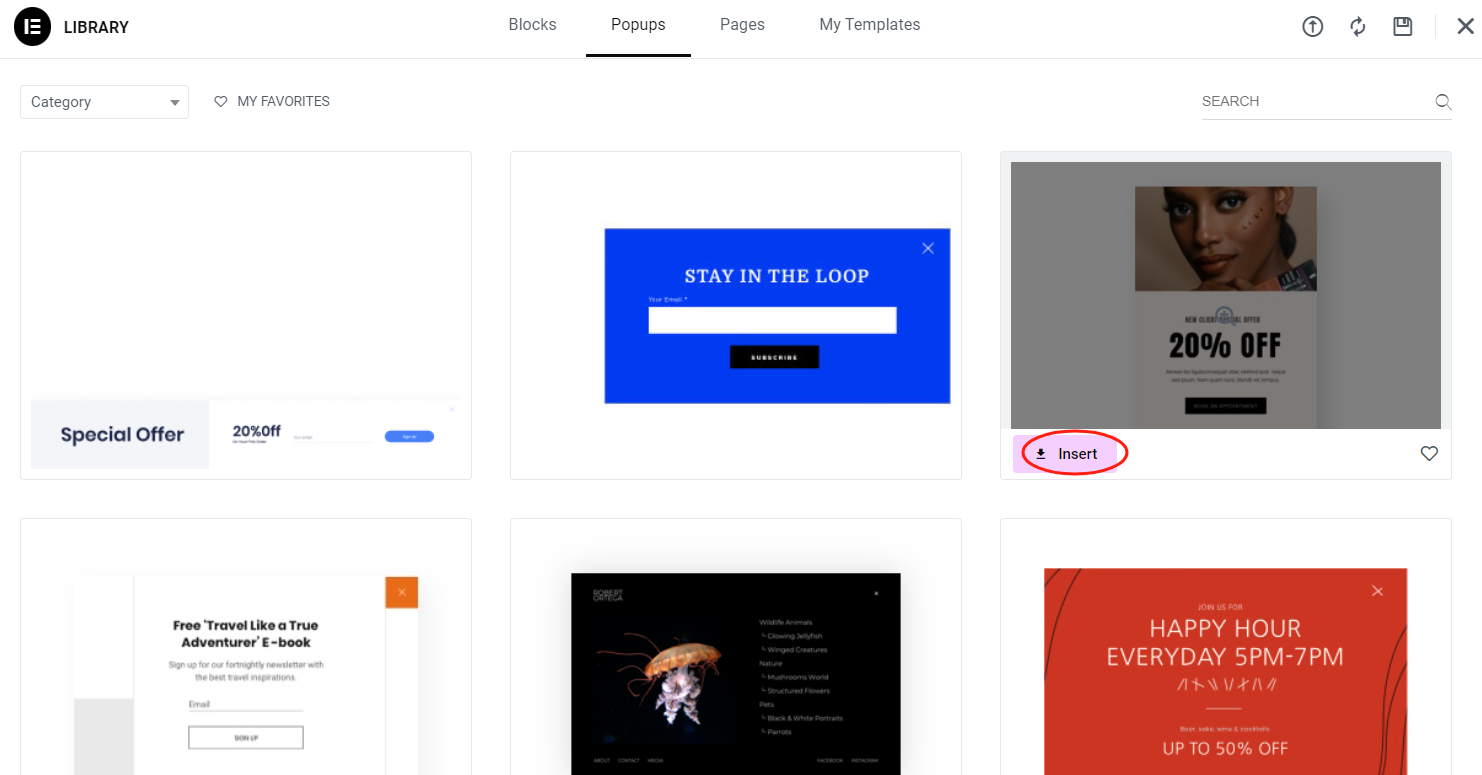The height and width of the screenshot is (775, 1482).
Task: Select the Happy Hour red popup
Action: click(x=1225, y=660)
